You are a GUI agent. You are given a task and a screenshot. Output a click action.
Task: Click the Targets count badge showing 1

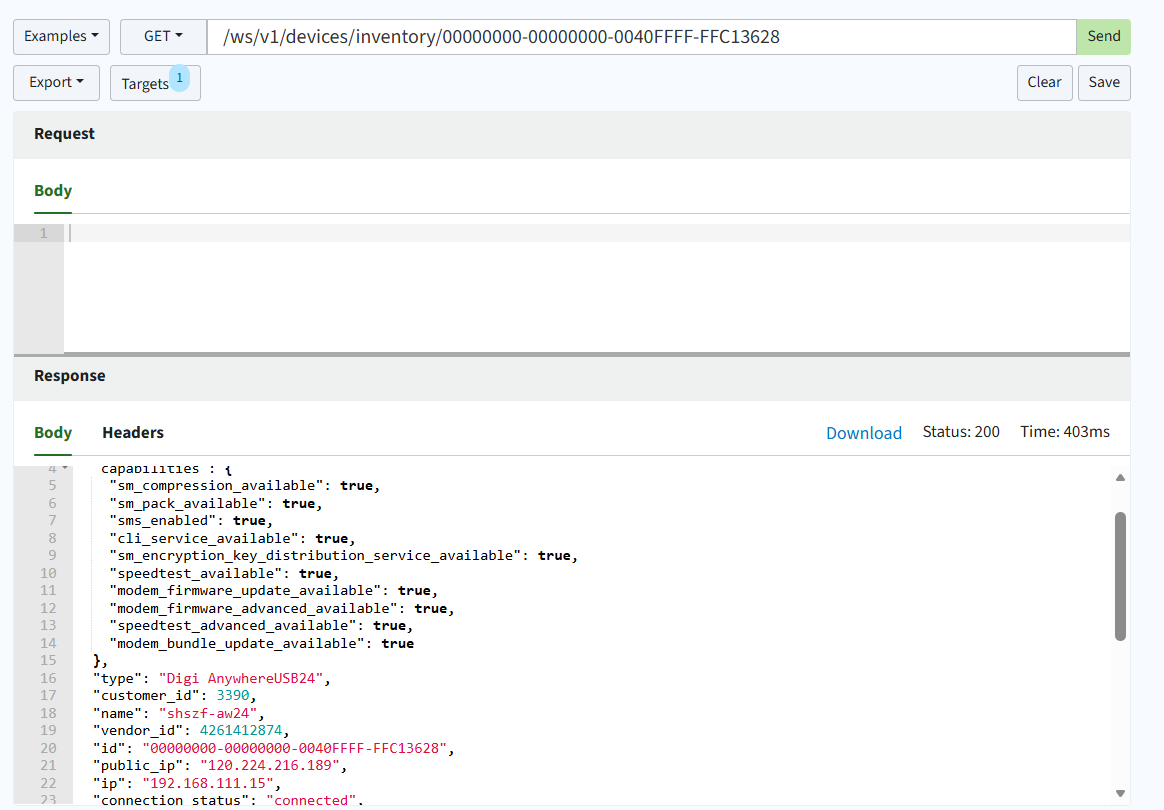[x=180, y=78]
